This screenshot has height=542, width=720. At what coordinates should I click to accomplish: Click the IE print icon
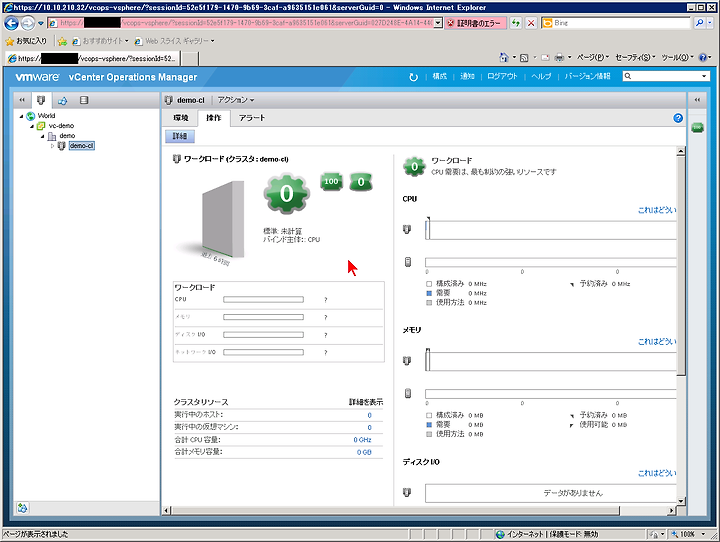(559, 57)
